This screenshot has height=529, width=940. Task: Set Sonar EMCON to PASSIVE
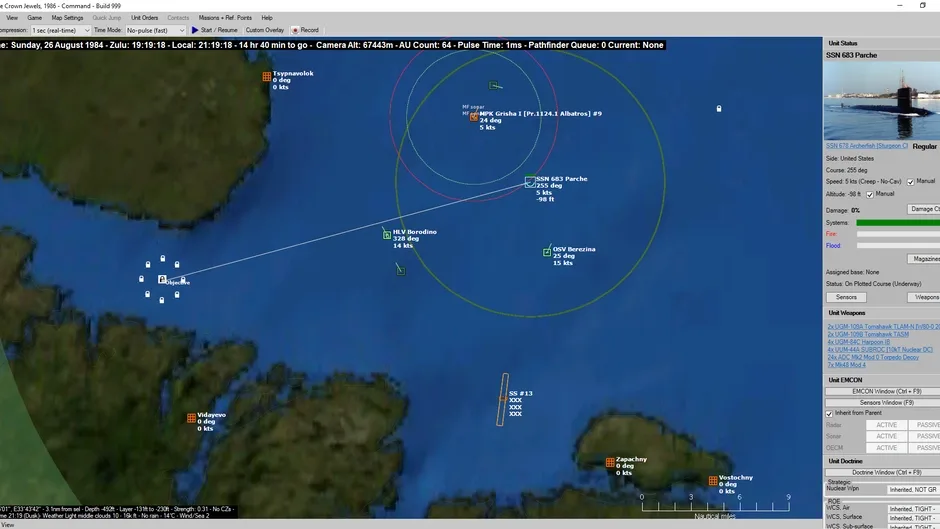pos(924,437)
